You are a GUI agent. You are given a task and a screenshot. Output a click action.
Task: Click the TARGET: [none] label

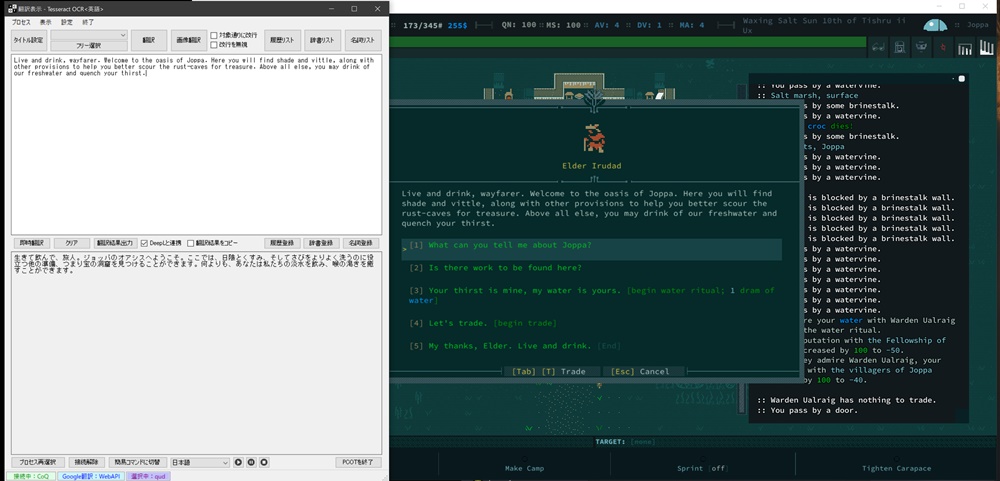[628, 441]
